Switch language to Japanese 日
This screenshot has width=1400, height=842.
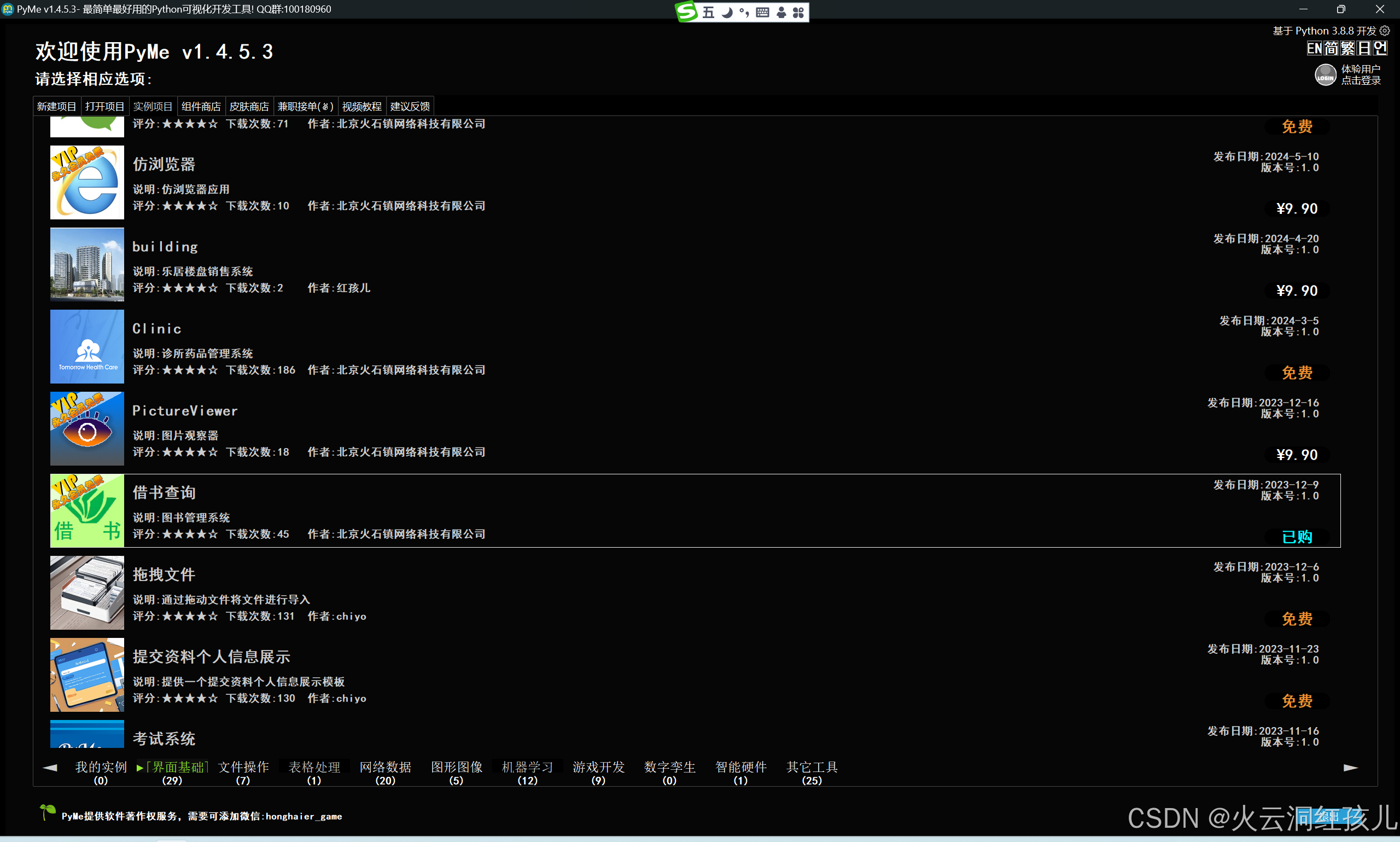1364,49
